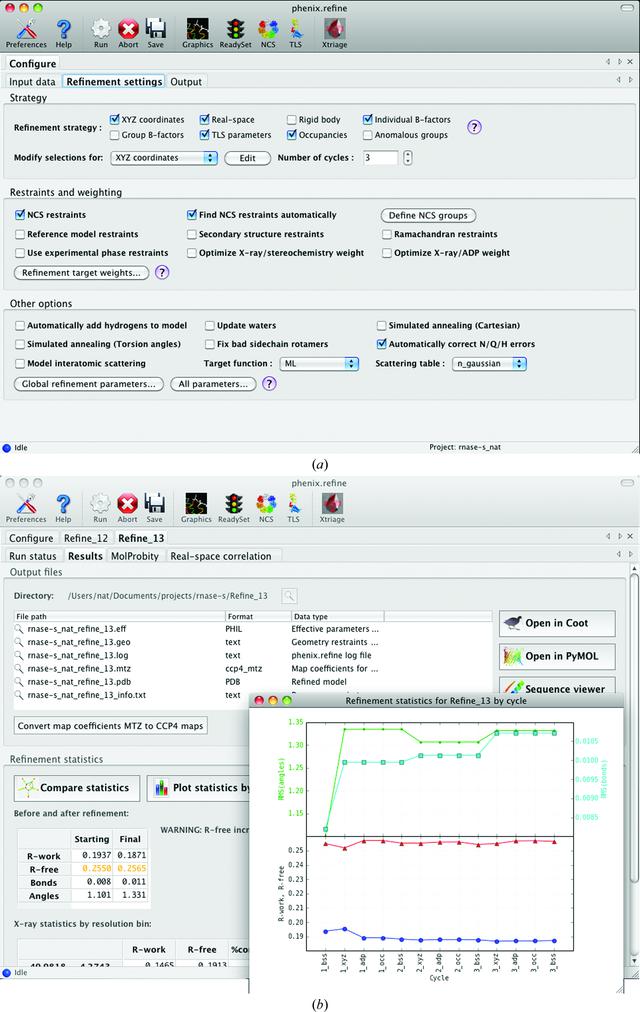Launch Xtriage in bottom window toolbar
This screenshot has width=640, height=1012.
[332, 508]
